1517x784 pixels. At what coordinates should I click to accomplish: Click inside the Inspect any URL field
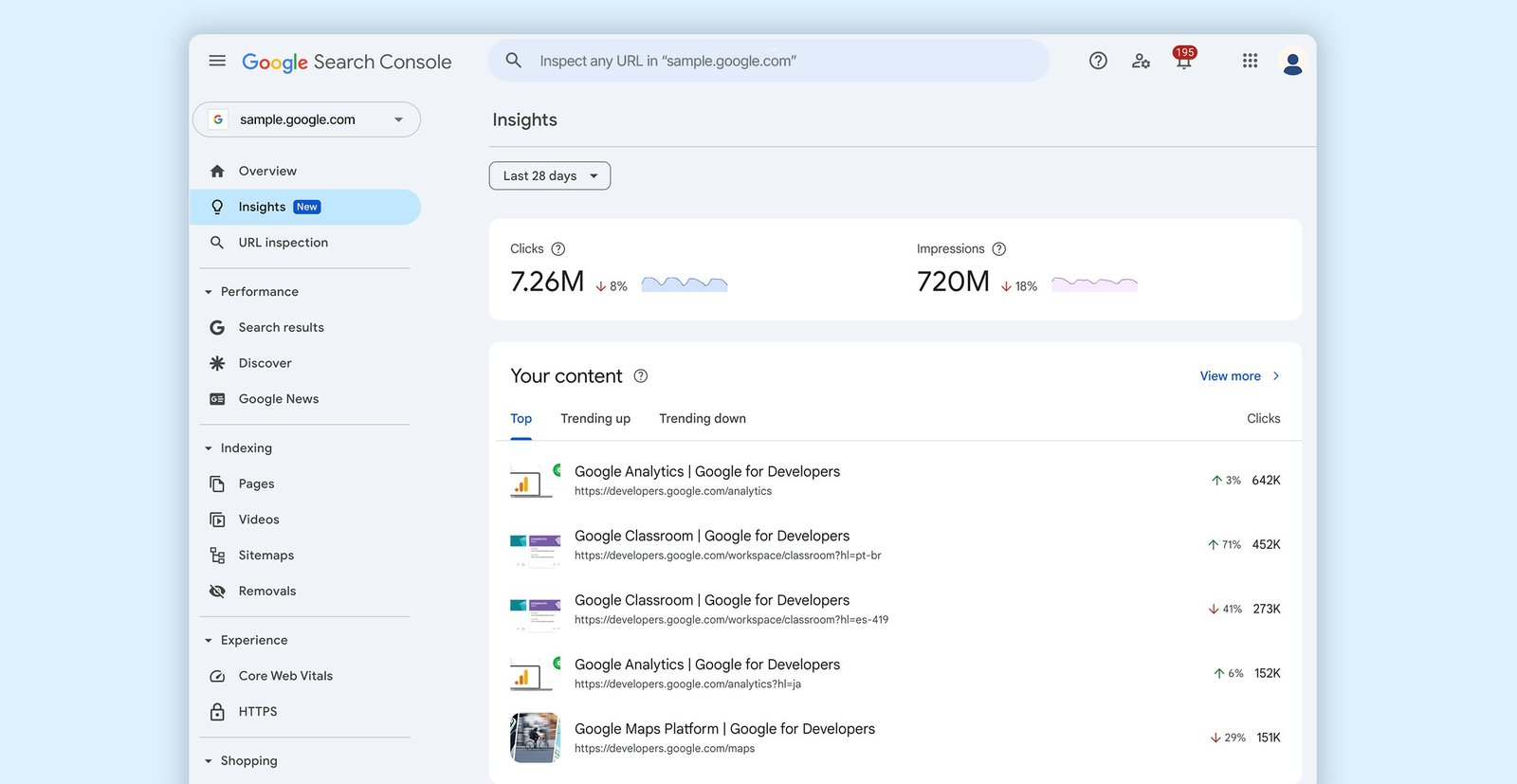[769, 61]
